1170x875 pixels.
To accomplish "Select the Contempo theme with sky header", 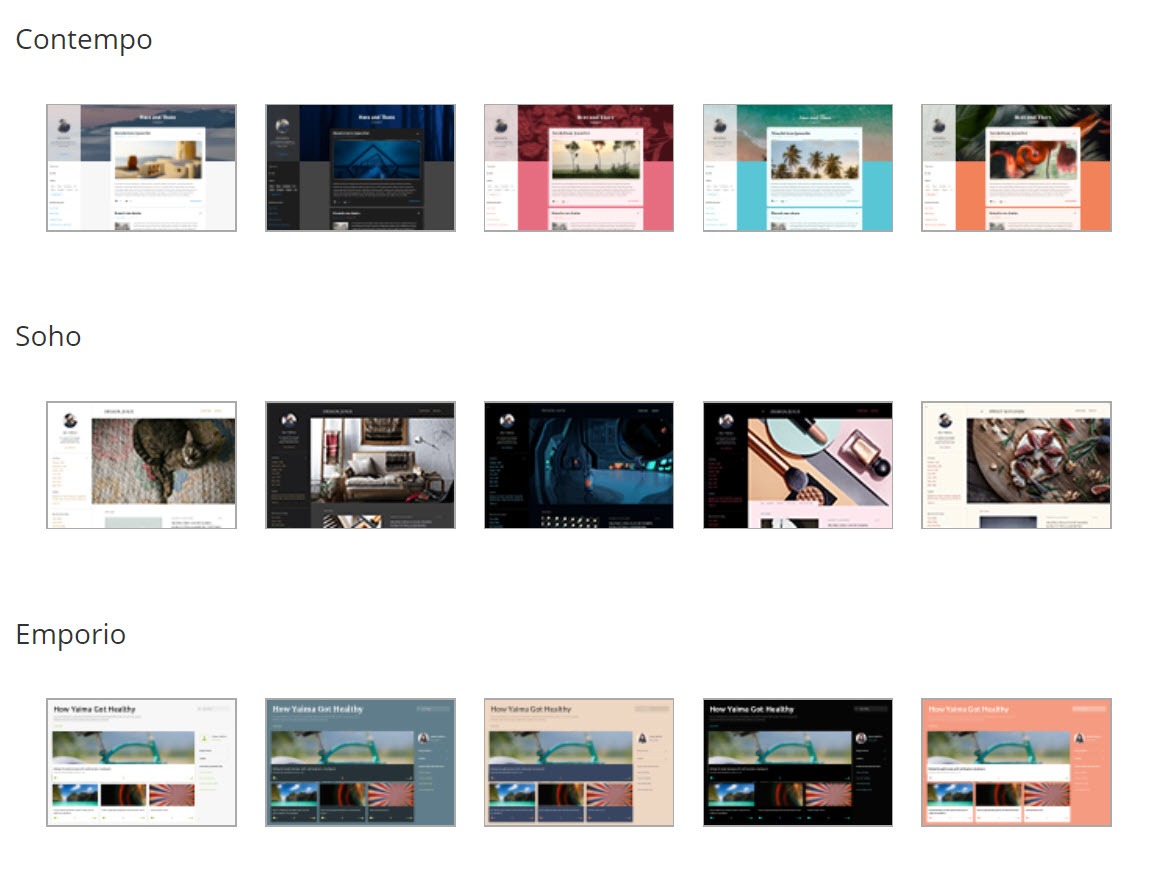I will [x=141, y=168].
